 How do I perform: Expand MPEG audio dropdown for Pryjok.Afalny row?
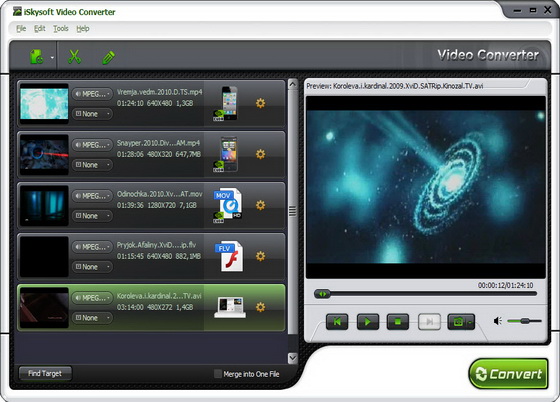point(92,247)
